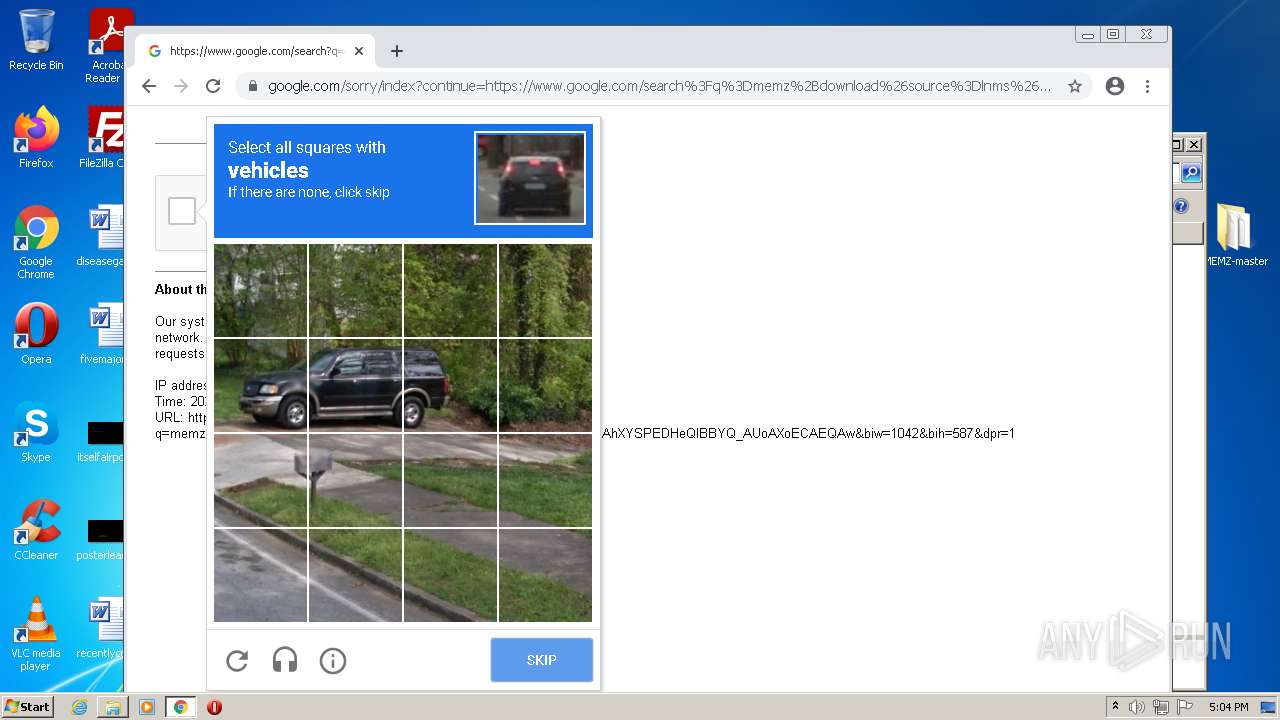Open the Action Center flag icon
The image size is (1280, 720).
(x=1183, y=707)
